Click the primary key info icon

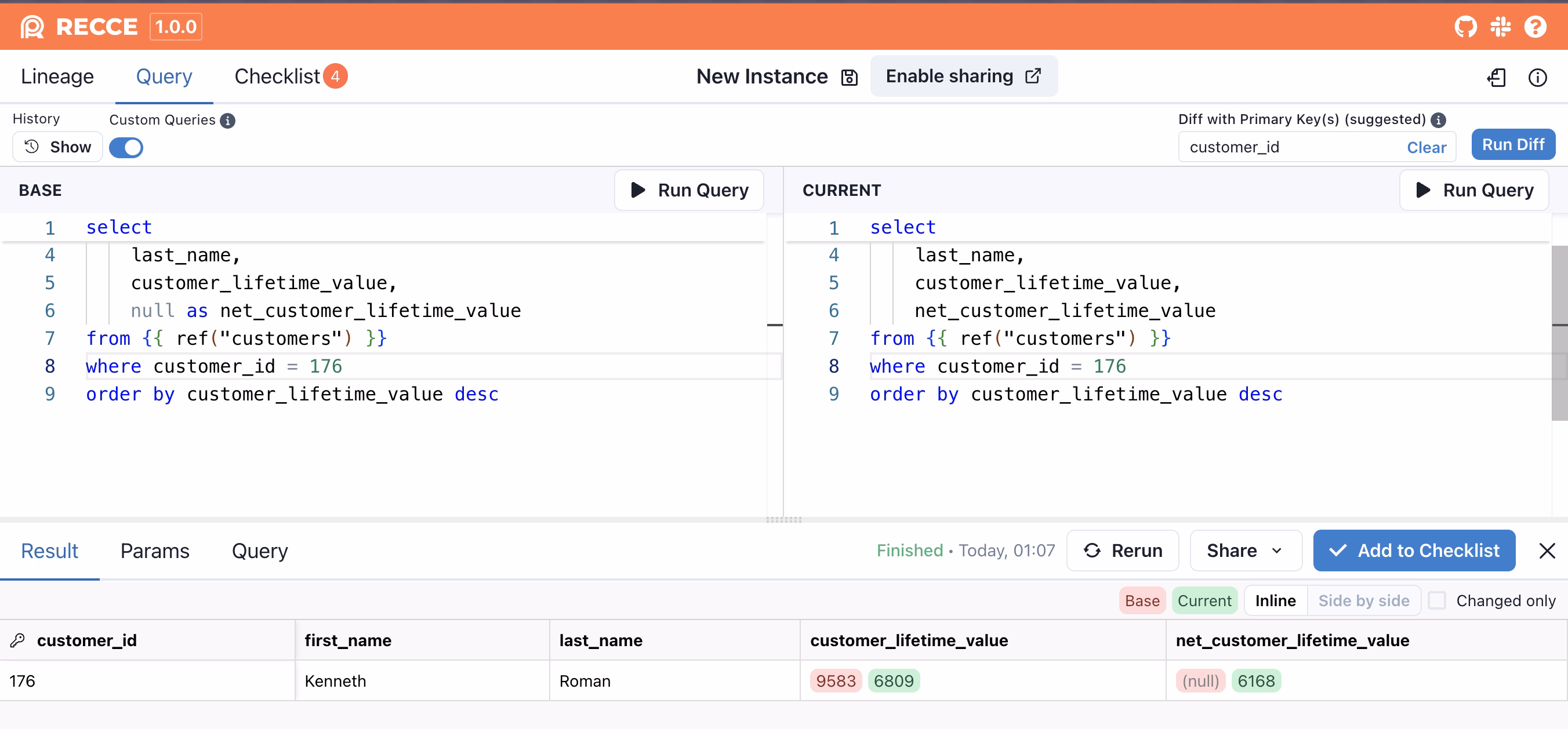(x=1438, y=120)
